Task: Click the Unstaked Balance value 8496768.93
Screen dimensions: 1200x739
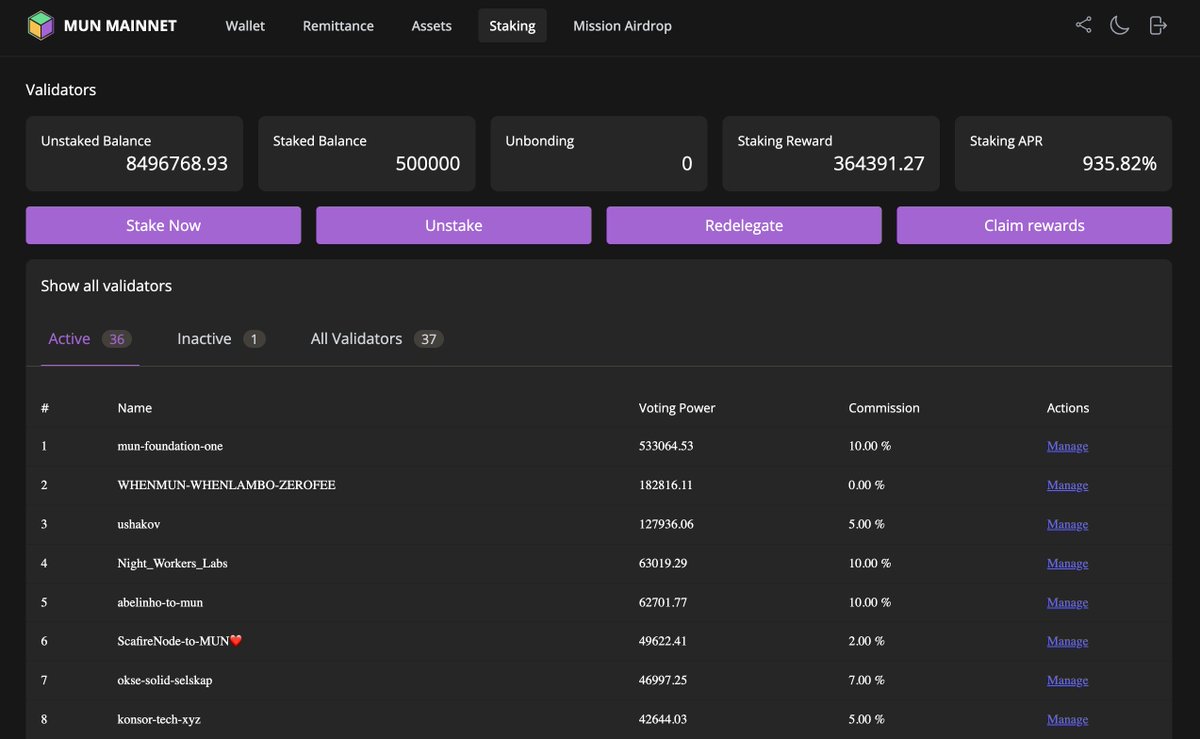Action: pos(177,164)
